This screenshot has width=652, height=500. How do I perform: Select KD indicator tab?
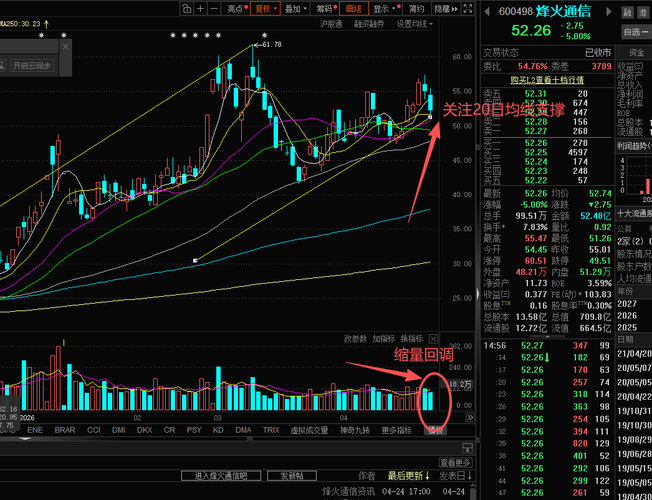pos(218,430)
